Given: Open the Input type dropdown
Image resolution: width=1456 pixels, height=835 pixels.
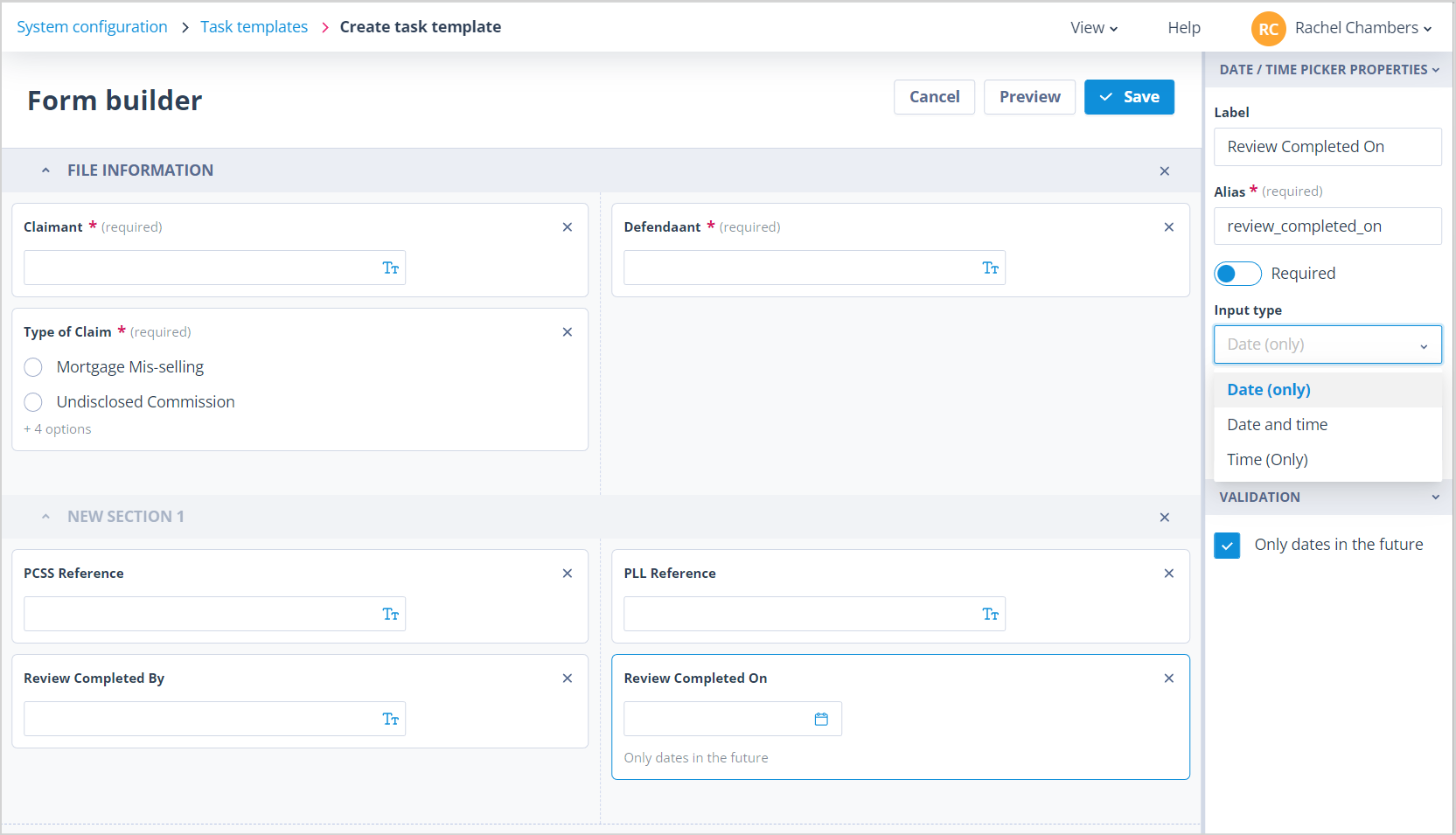Looking at the screenshot, I should tap(1327, 344).
